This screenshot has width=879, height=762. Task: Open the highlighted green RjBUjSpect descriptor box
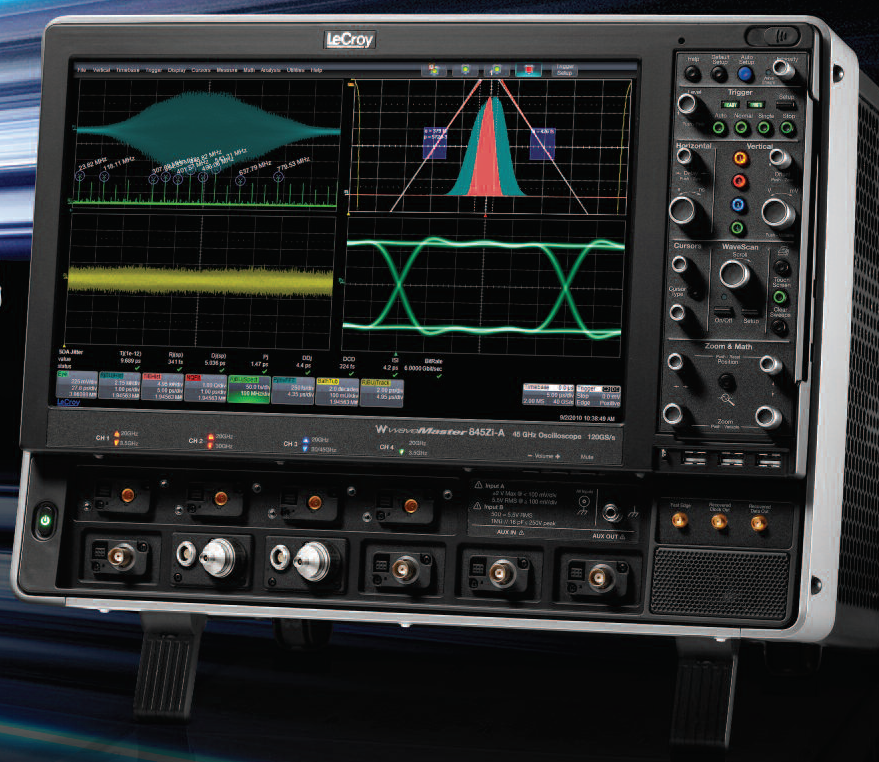(x=250, y=387)
